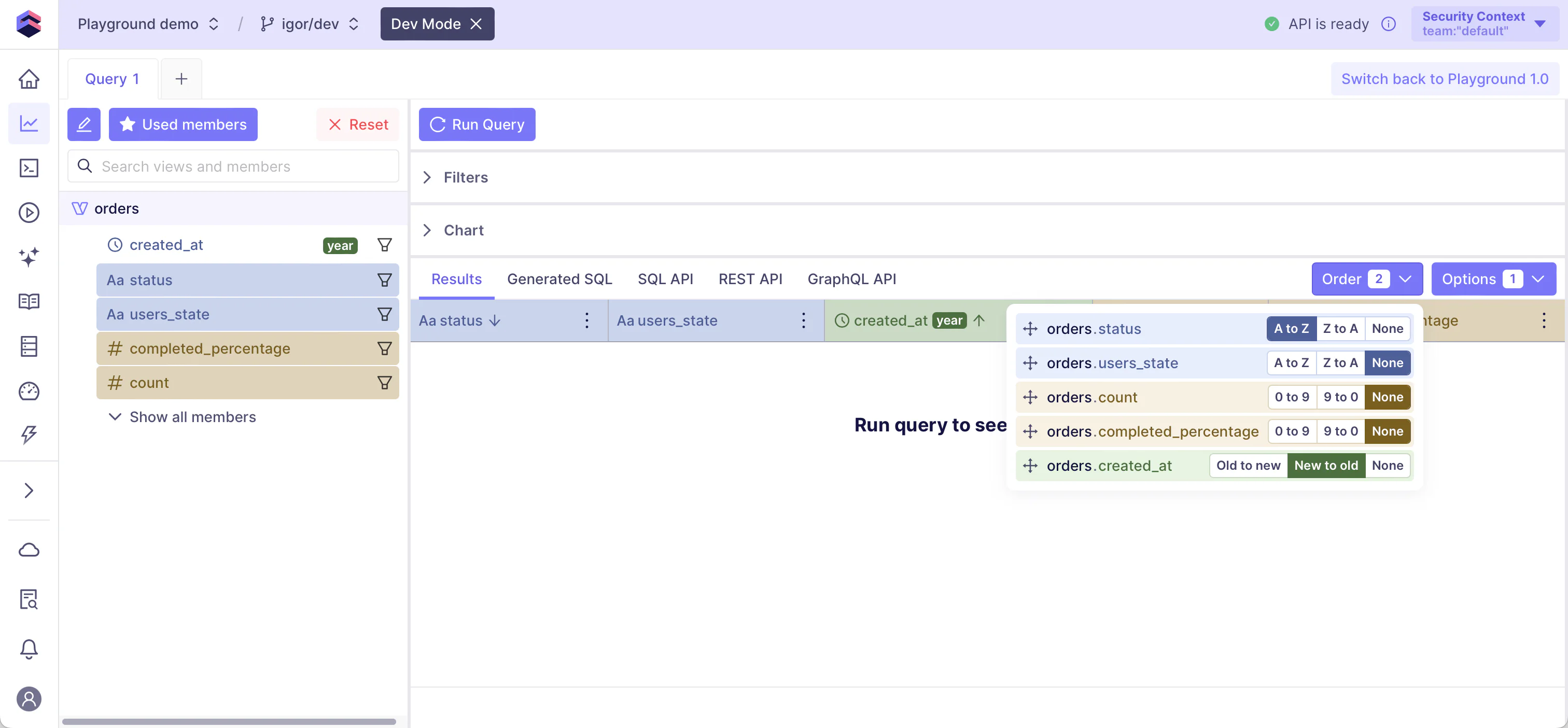This screenshot has width=1568, height=728.
Task: Open the SQL terminal sidebar icon
Action: coord(29,168)
